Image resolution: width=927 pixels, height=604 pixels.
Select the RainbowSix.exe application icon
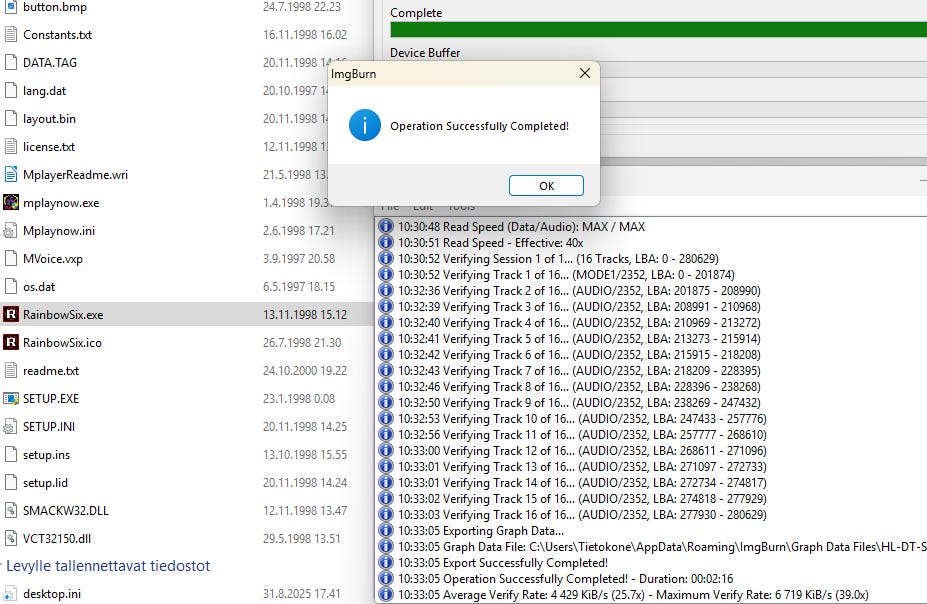(x=10, y=314)
